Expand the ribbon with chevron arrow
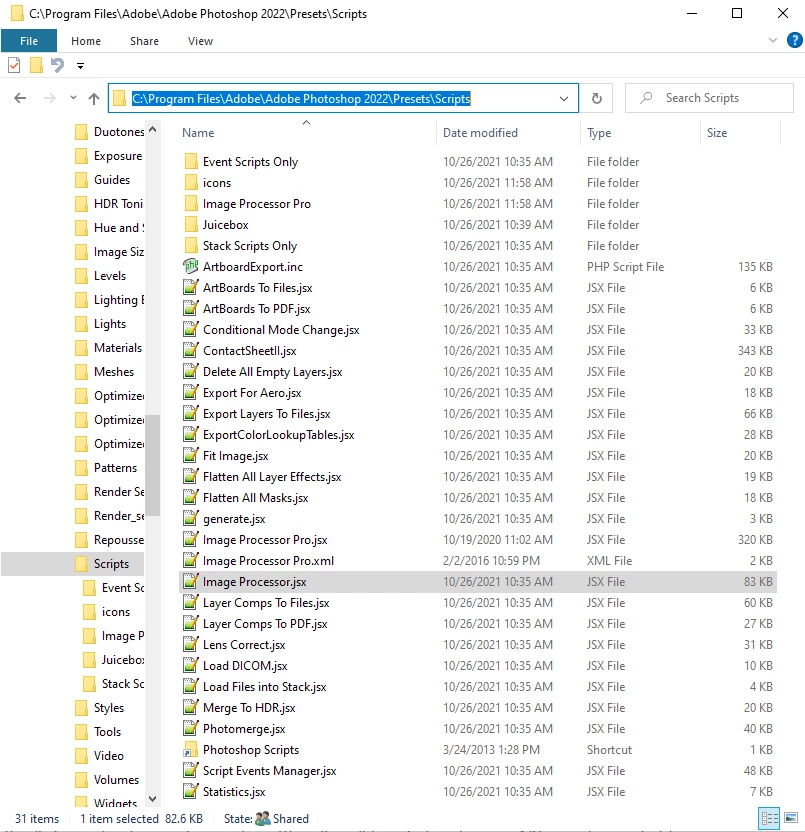The height and width of the screenshot is (832, 805). (x=773, y=40)
